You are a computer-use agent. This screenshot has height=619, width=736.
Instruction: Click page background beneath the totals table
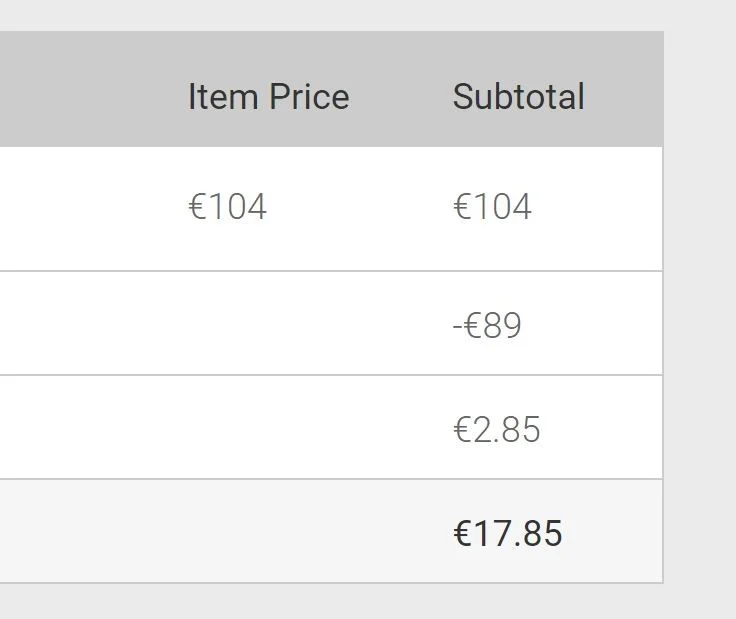329,602
